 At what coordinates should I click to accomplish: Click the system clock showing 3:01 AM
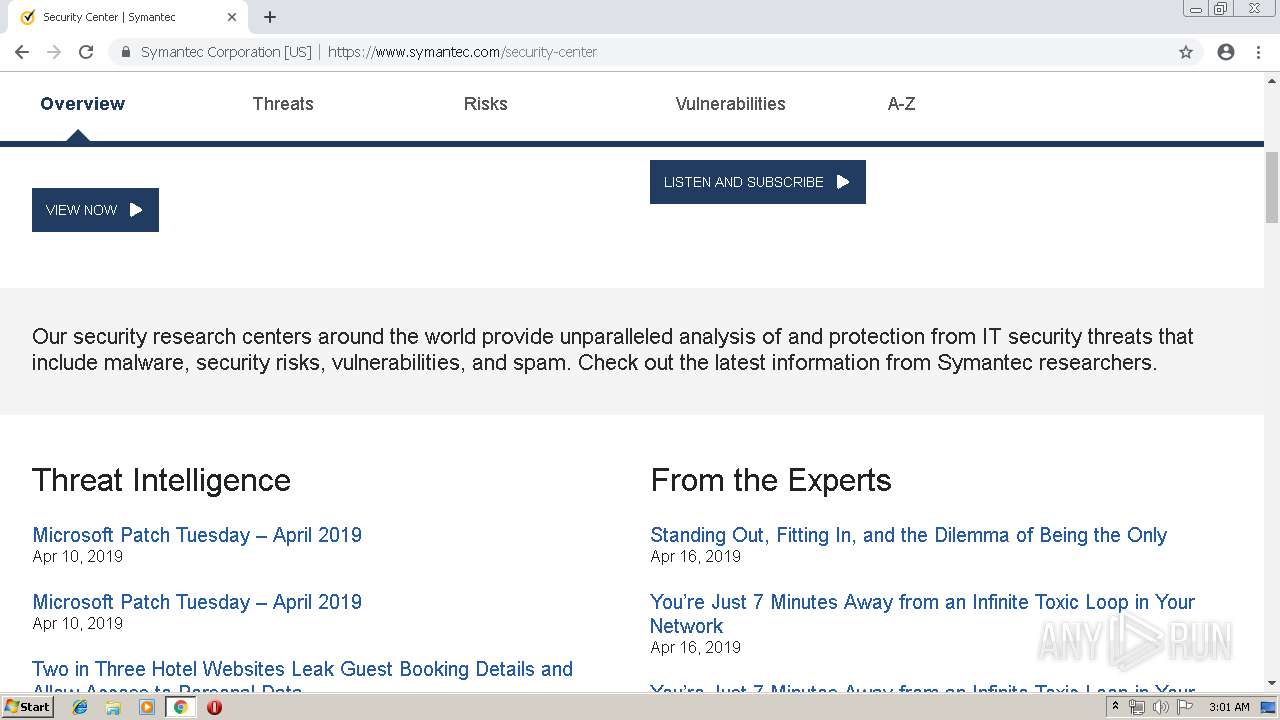coord(1229,707)
